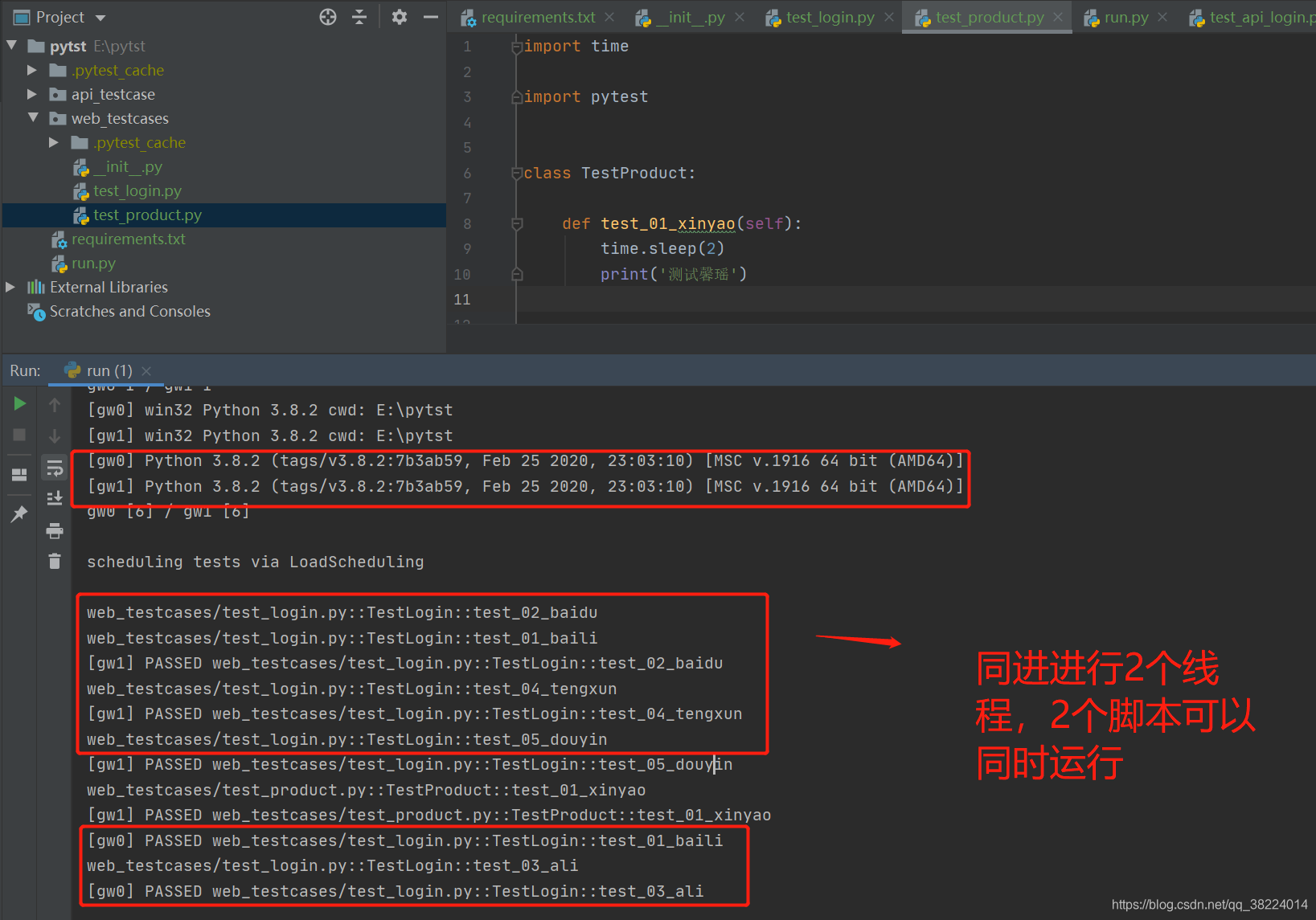1316x920 pixels.
Task: Collapse the pytst root folder arrow
Action: click(x=12, y=46)
